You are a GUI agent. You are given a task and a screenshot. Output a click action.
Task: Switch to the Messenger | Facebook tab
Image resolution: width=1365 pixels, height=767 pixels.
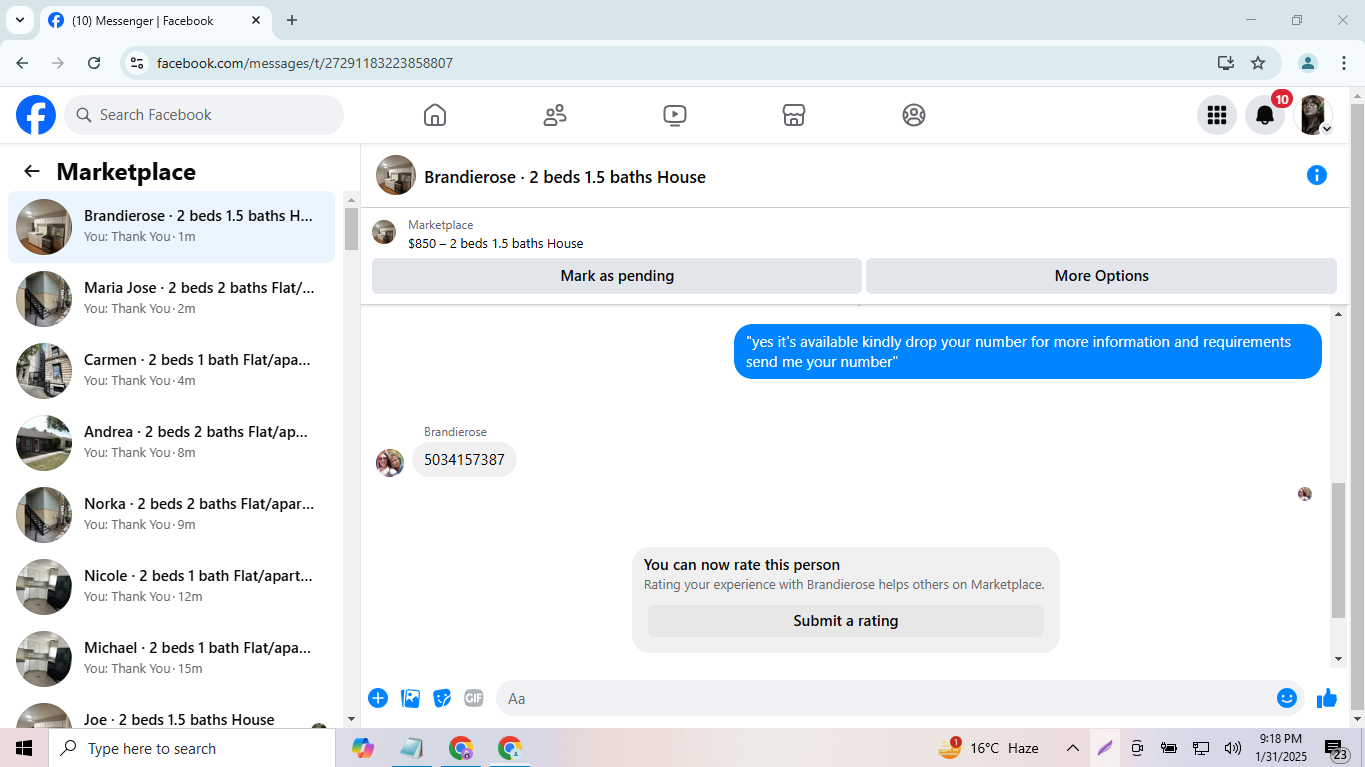point(155,20)
